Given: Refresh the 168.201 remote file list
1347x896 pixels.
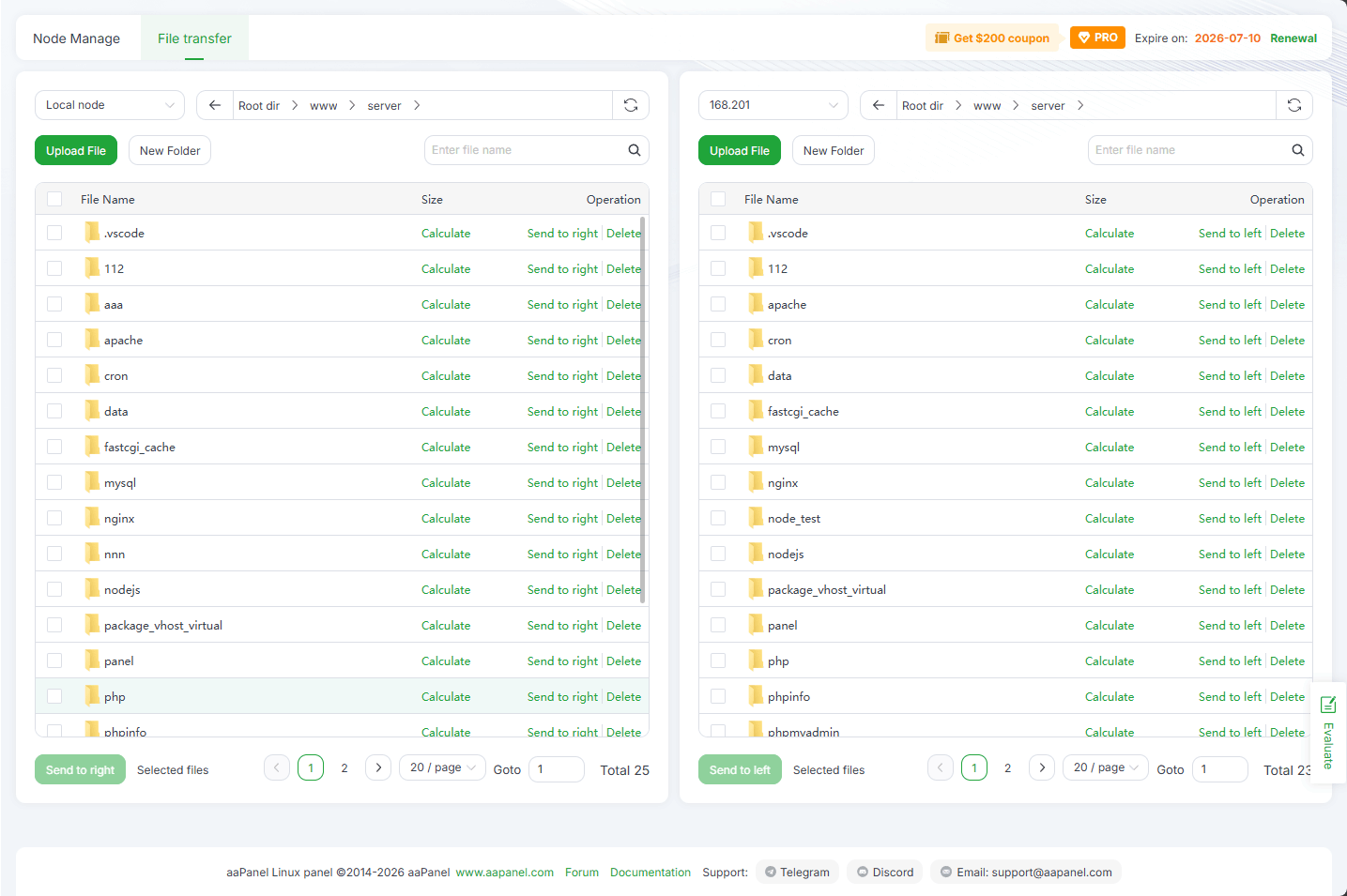Looking at the screenshot, I should [x=1294, y=105].
